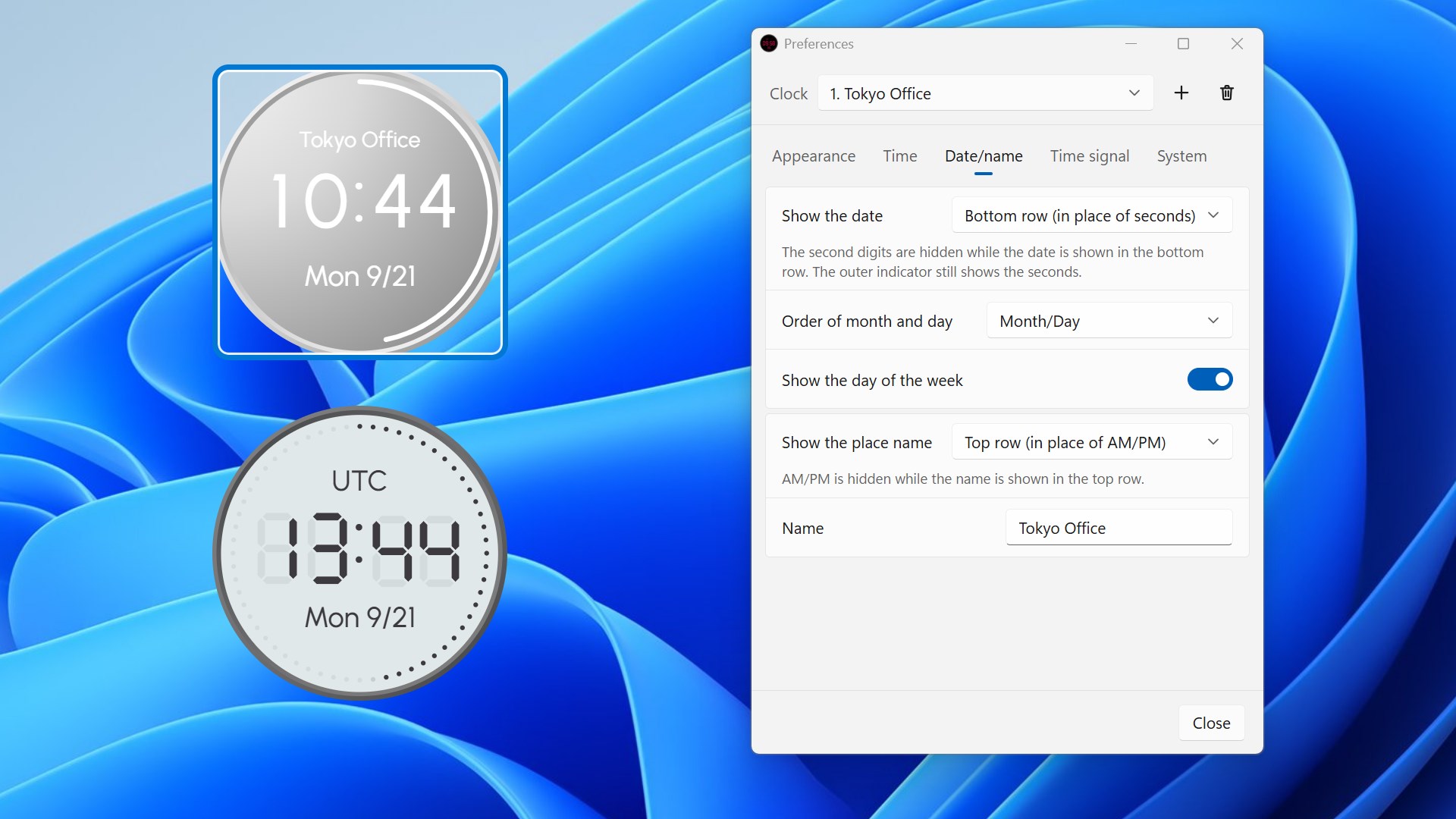Select the UTC clock widget

pos(359,553)
